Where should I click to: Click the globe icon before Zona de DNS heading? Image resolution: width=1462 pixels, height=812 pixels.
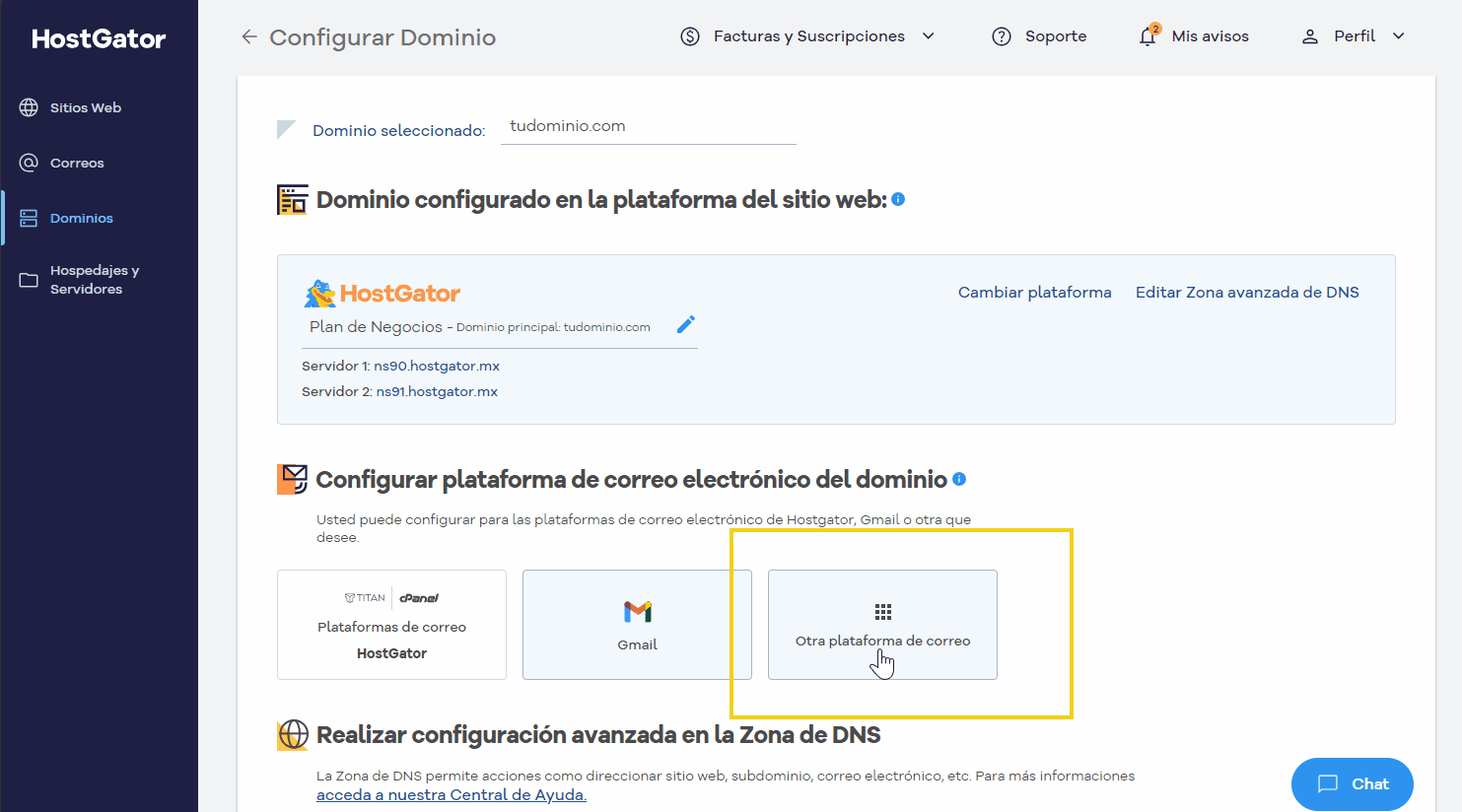coord(293,735)
